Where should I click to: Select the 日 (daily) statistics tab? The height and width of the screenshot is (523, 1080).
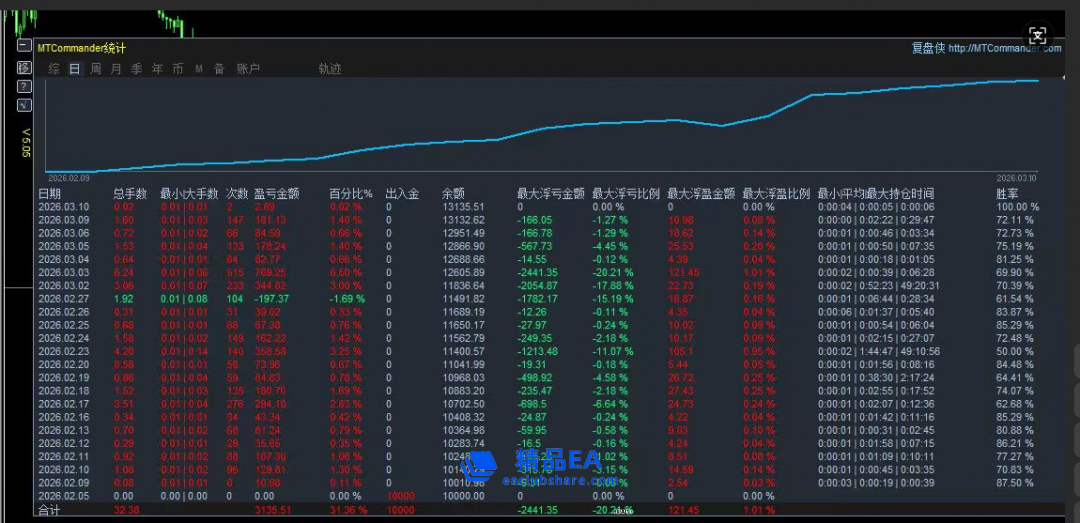75,69
